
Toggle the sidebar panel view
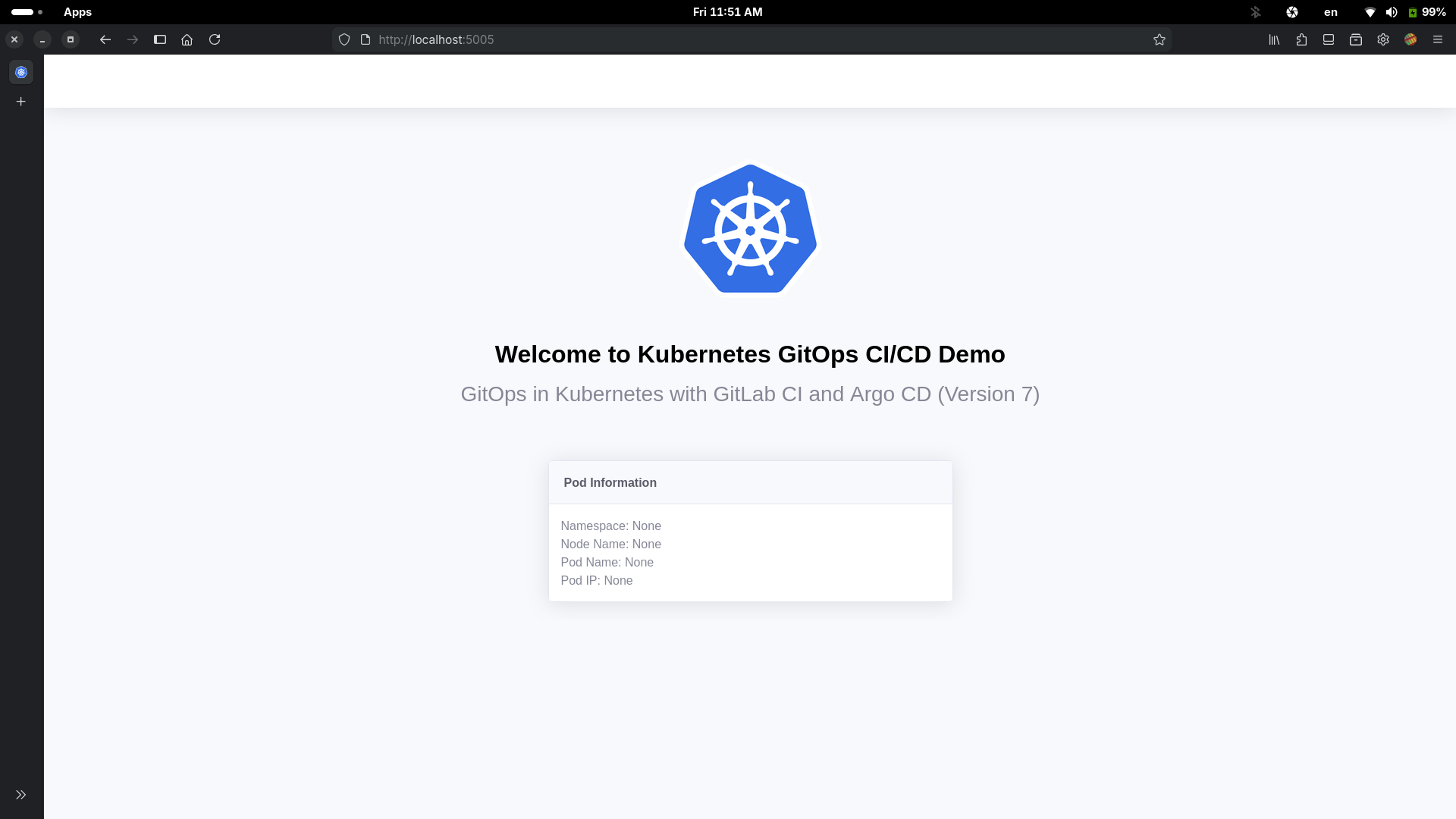(159, 39)
